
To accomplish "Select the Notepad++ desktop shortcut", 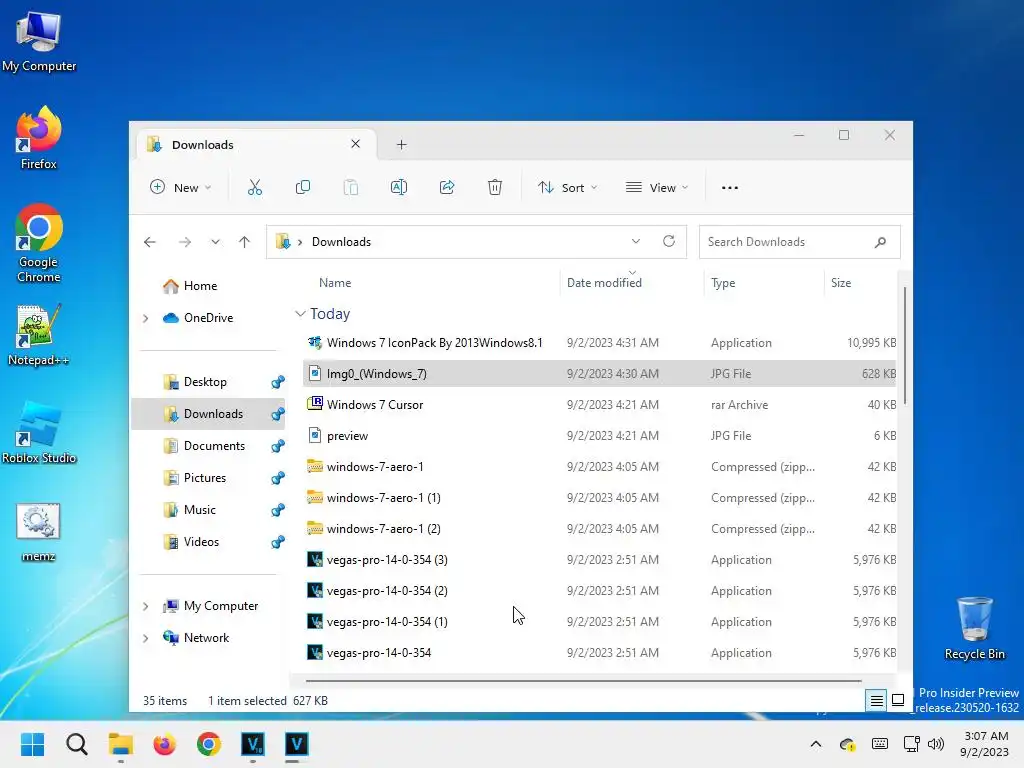I will click(x=39, y=334).
